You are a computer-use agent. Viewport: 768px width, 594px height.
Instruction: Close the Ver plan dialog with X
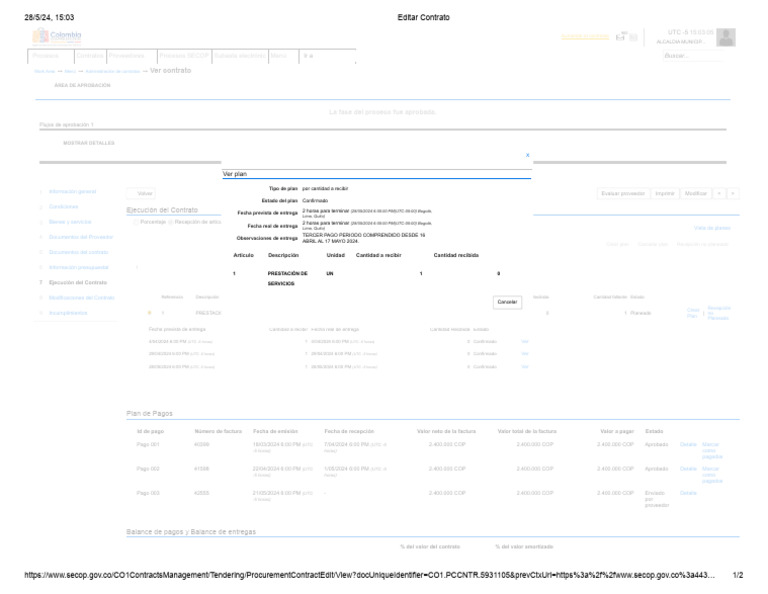(x=528, y=155)
